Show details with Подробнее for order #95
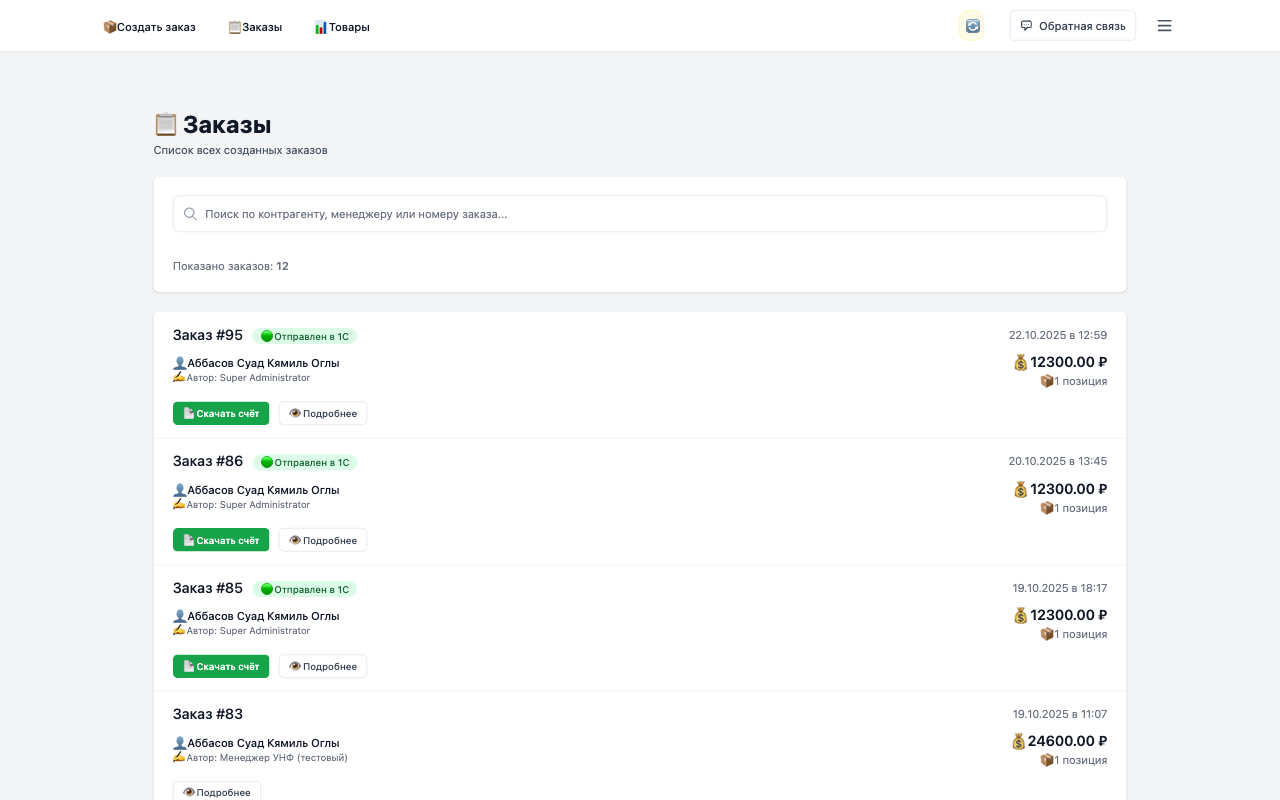Viewport: 1280px width, 800px height. 323,414
